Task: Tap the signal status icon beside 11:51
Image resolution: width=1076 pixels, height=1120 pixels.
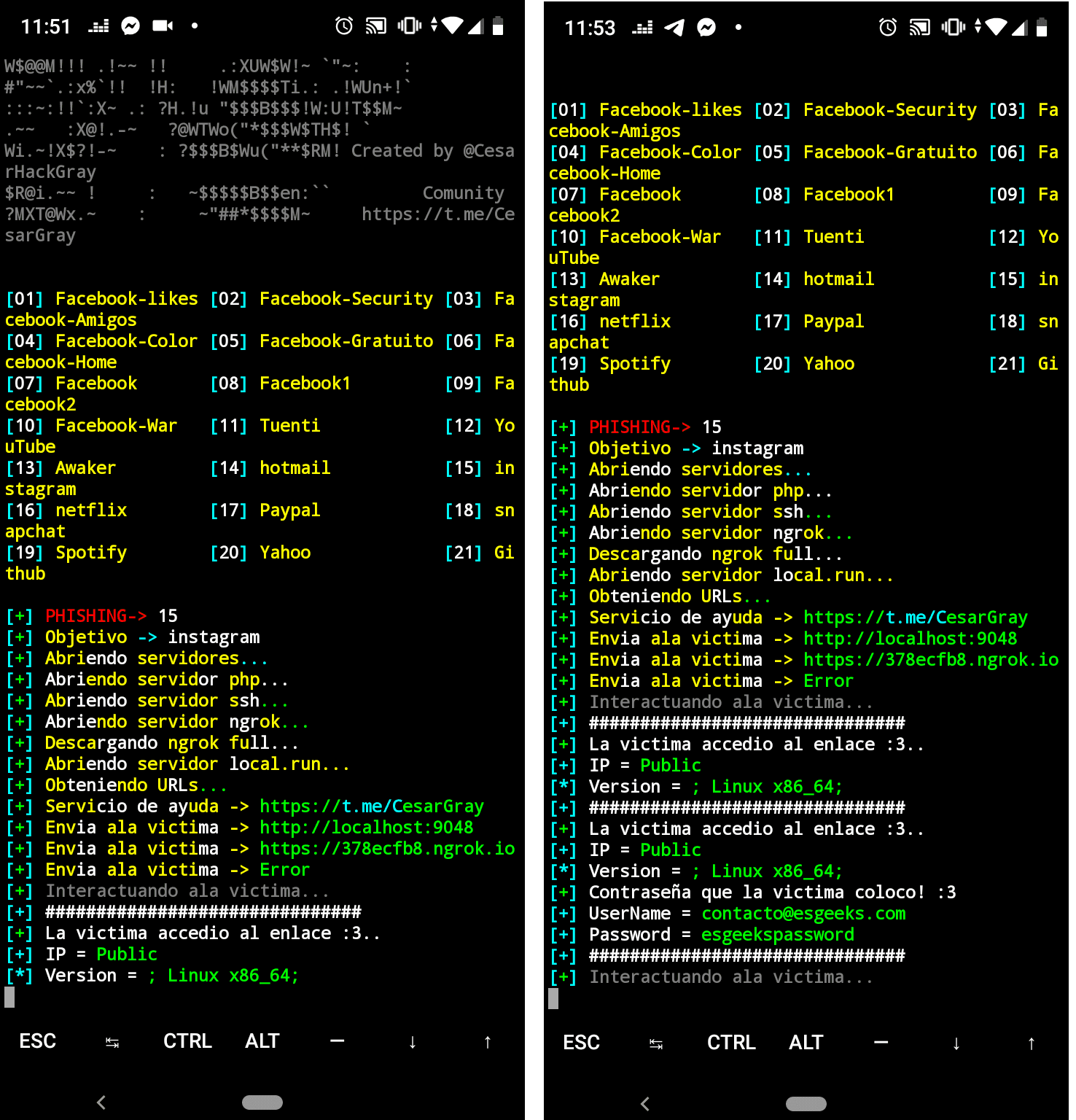Action: [x=98, y=27]
